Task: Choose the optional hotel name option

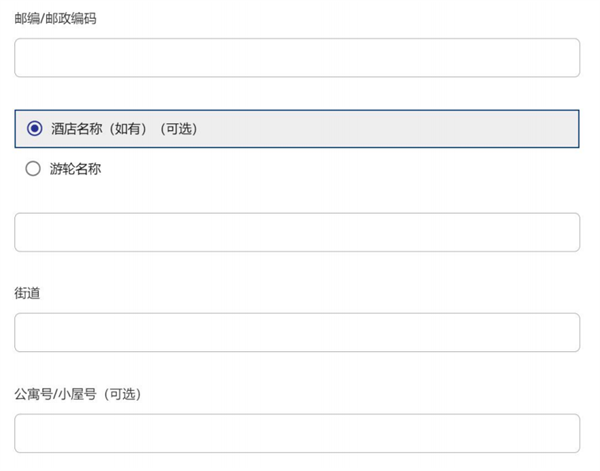Action: pos(34,128)
